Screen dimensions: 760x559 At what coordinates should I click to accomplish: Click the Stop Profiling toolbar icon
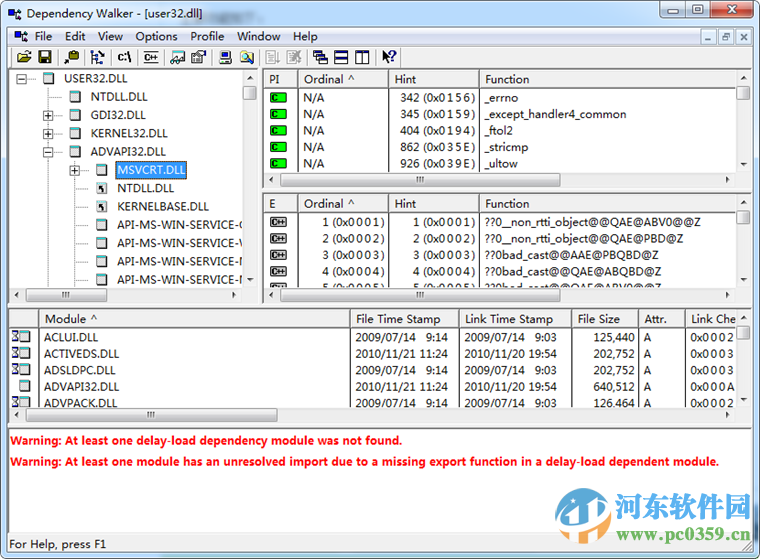[294, 57]
